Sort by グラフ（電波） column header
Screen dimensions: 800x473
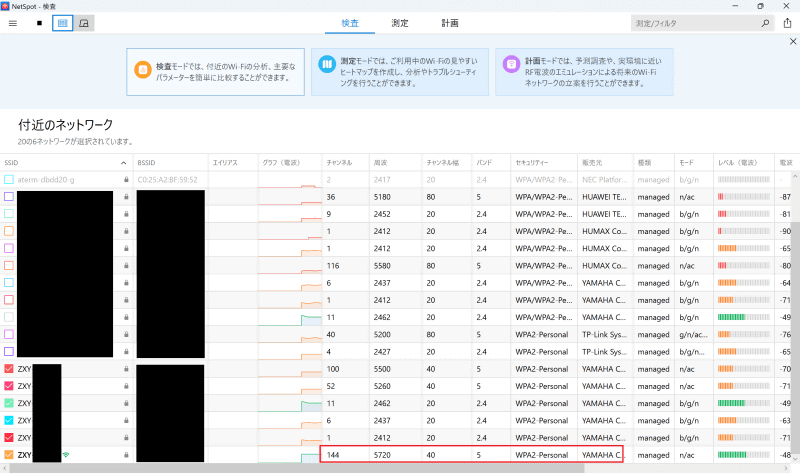290,162
